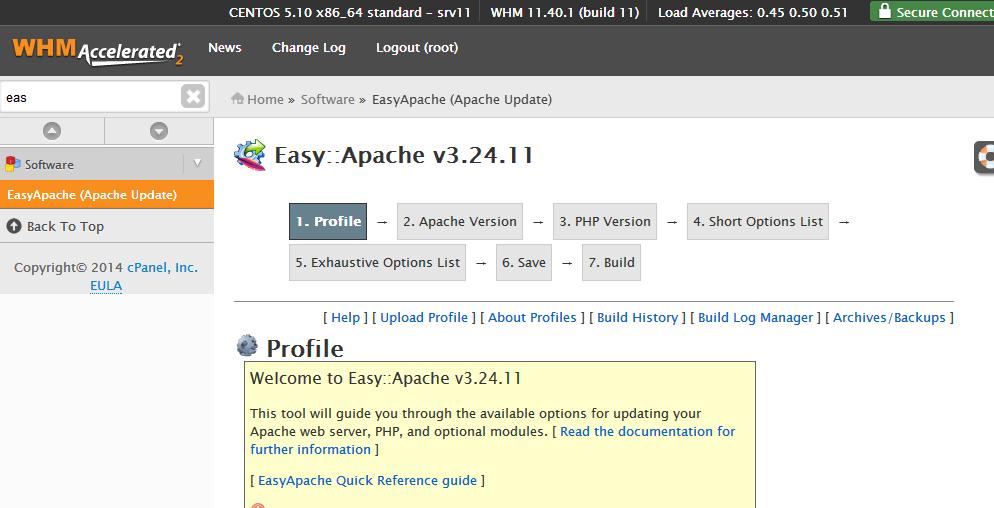This screenshot has width=994, height=508.
Task: Focus the sidebar search input field
Action: point(90,97)
